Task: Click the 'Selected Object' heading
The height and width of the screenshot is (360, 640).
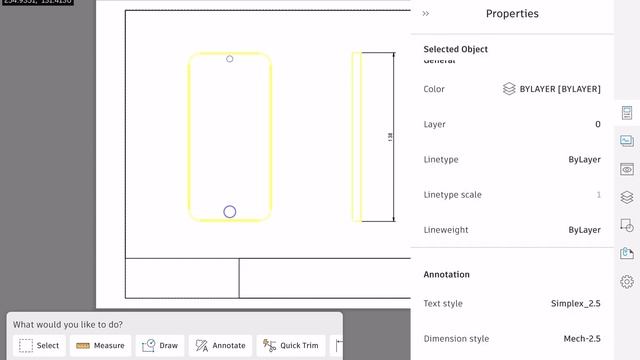Action: pos(456,49)
